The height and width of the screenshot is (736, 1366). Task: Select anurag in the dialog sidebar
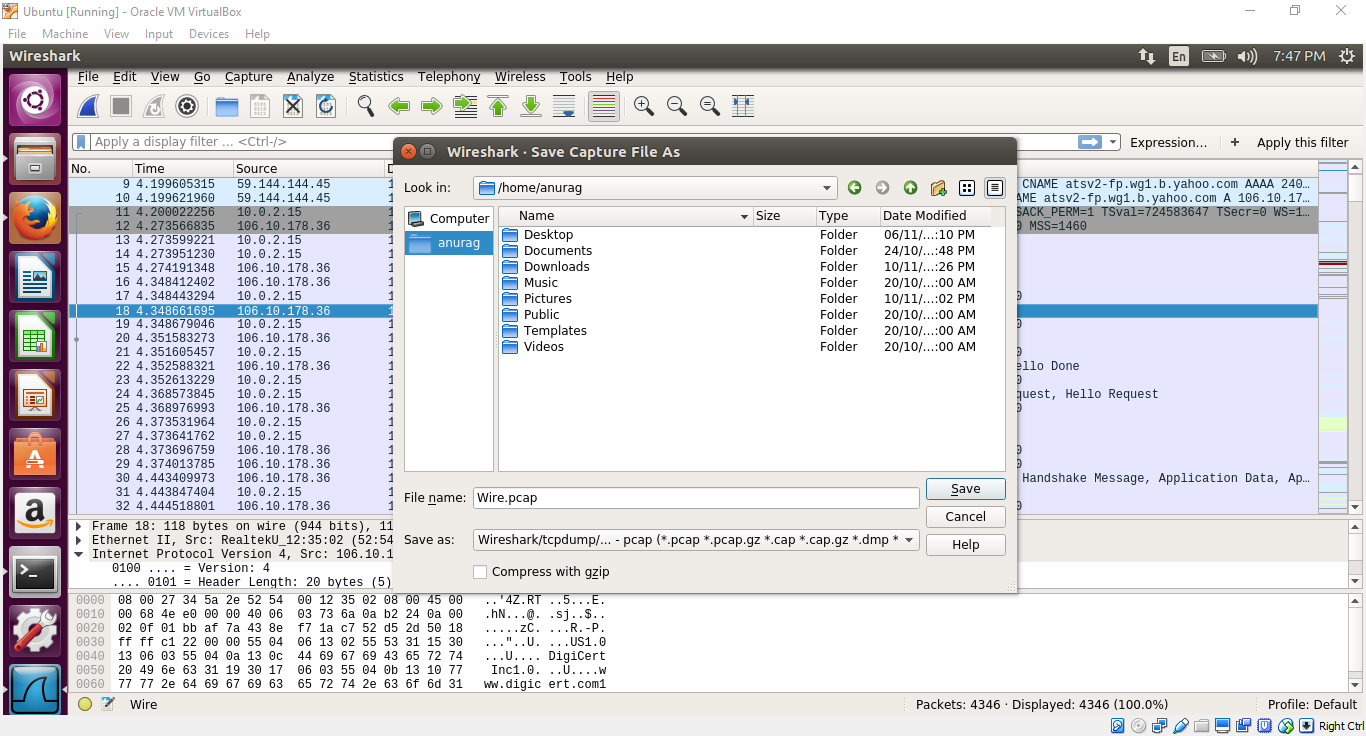pyautogui.click(x=449, y=243)
